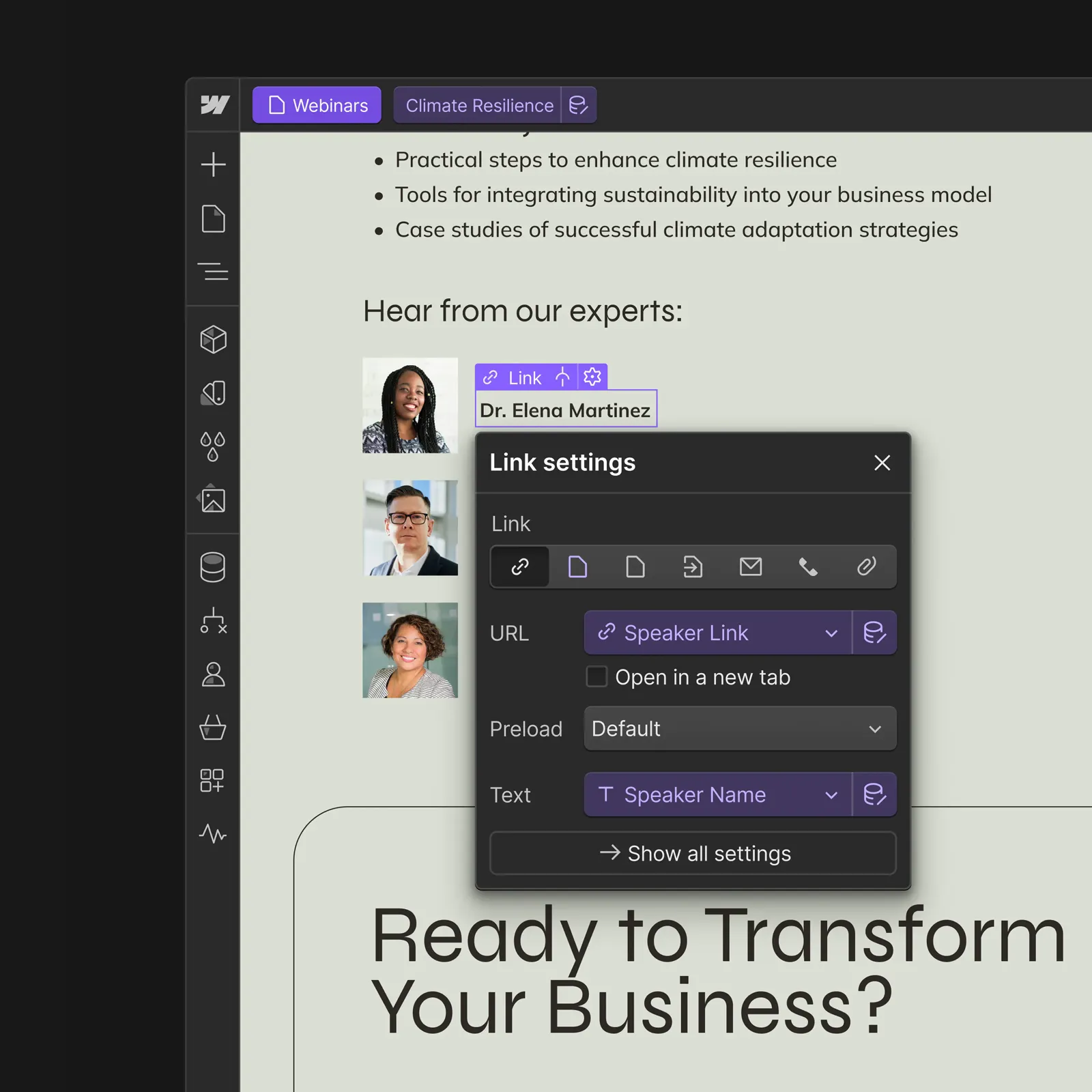Open the Ecommerce panel
Image resolution: width=1092 pixels, height=1092 pixels.
214,728
